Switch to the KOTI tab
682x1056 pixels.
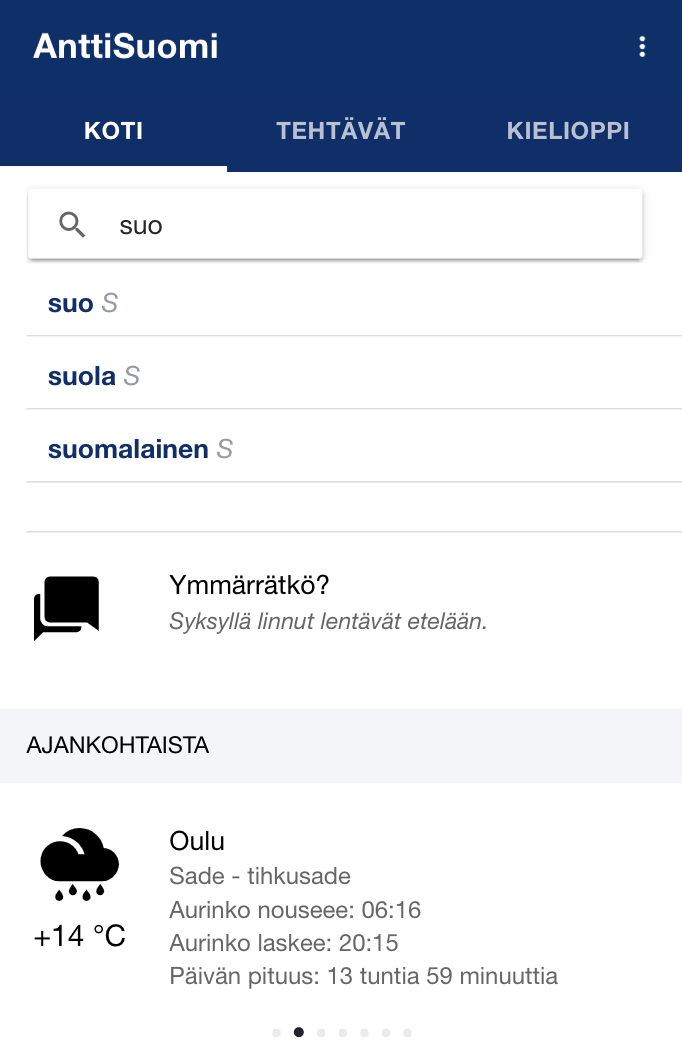click(x=113, y=131)
